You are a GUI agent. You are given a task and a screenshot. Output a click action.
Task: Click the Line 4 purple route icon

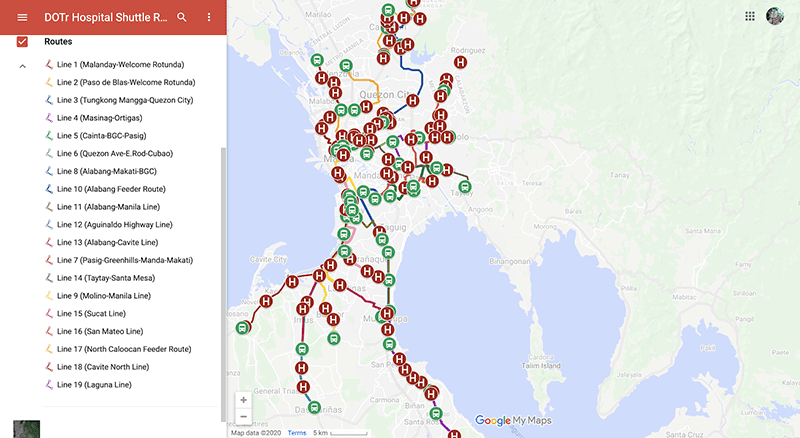pyautogui.click(x=49, y=118)
